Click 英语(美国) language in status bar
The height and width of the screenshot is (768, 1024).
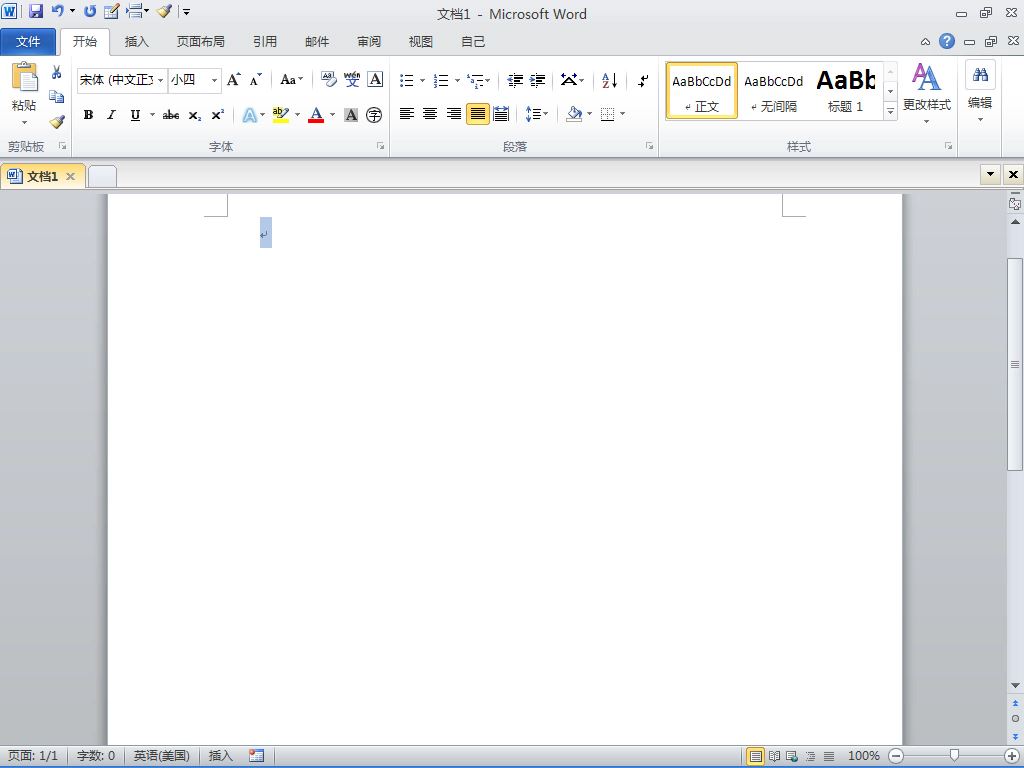click(162, 756)
